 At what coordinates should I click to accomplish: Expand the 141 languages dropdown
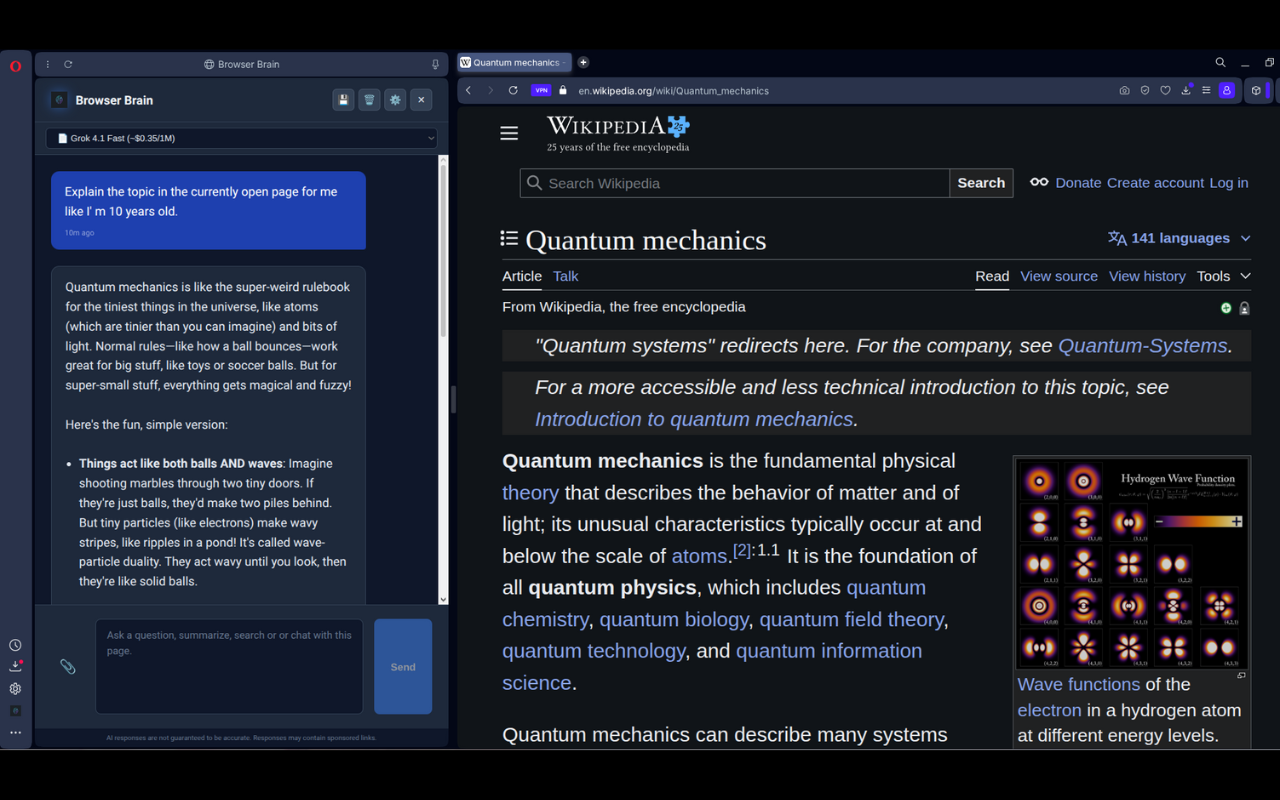point(1179,238)
